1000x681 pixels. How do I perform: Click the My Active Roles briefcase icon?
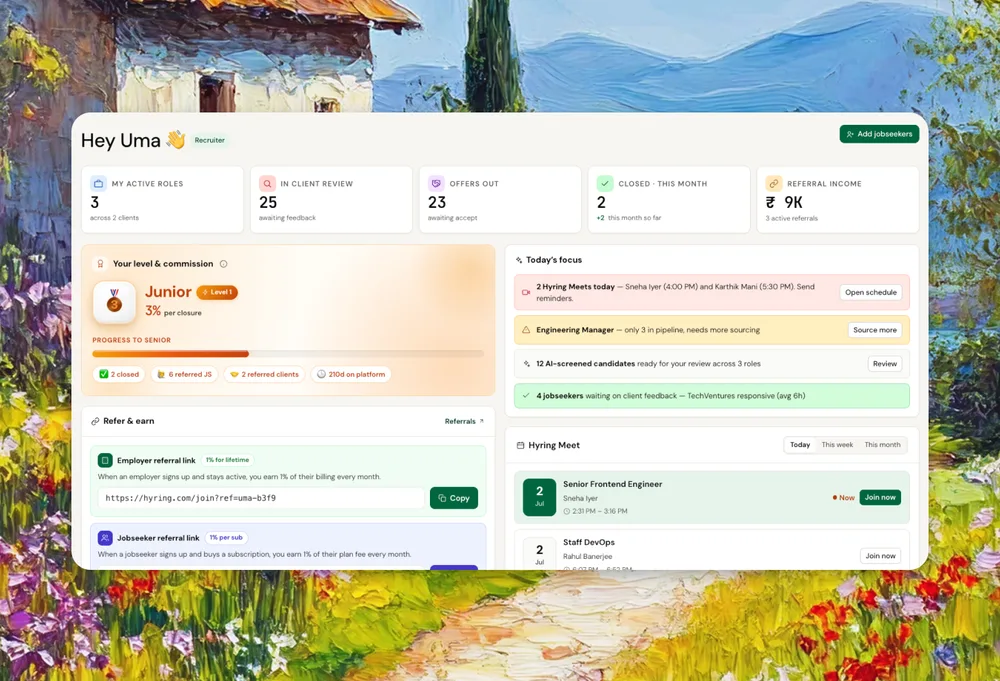pyautogui.click(x=98, y=184)
